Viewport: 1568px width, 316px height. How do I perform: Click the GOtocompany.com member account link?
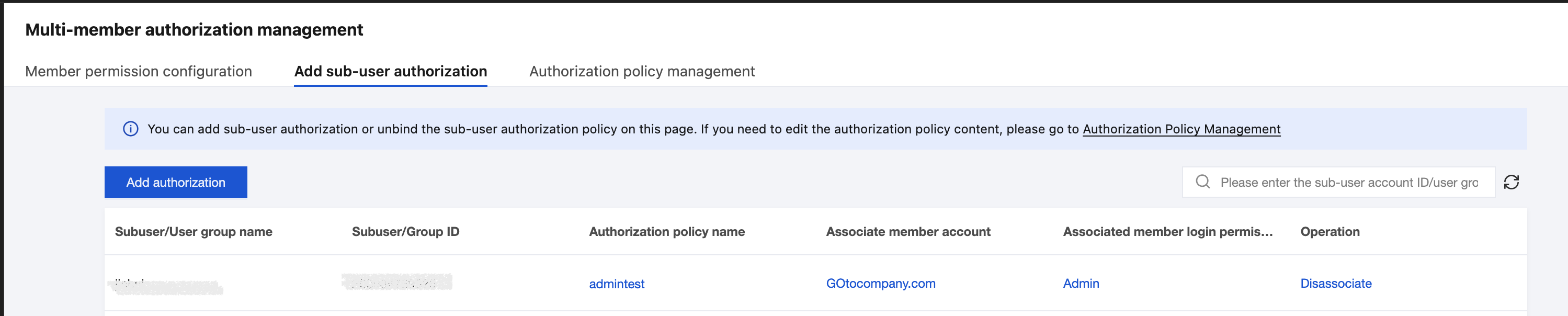tap(880, 283)
